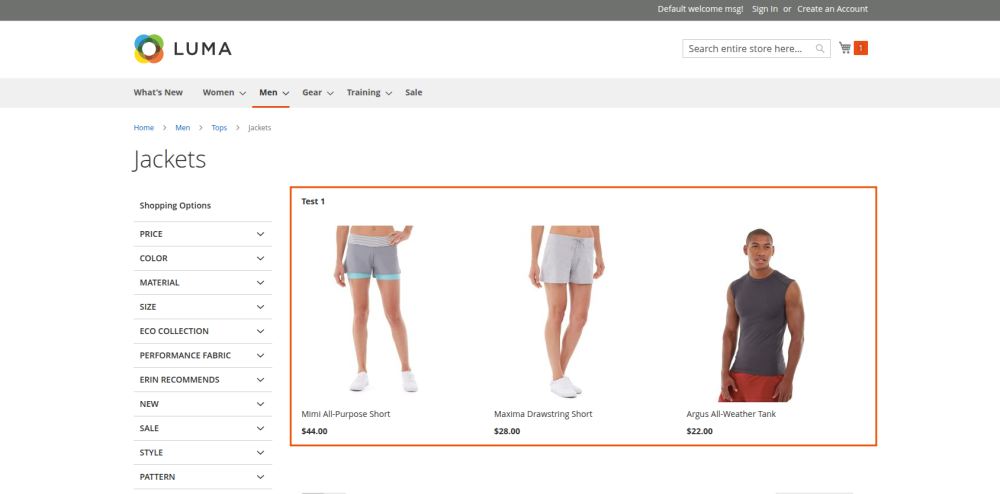The image size is (1000, 494).
Task: Select the Sale menu item
Action: click(x=413, y=93)
